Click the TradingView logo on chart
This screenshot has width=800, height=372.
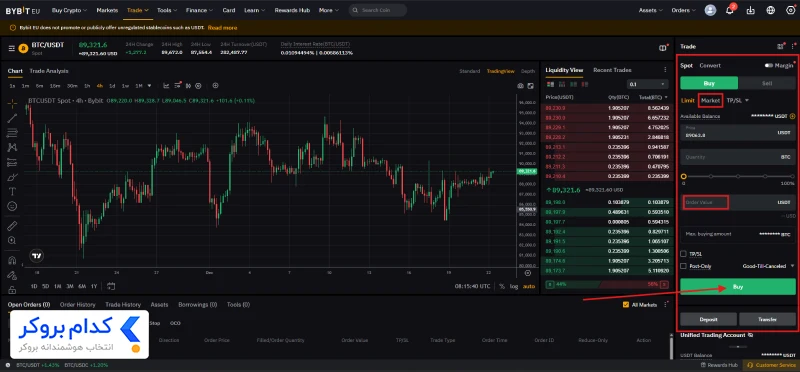tap(36, 256)
